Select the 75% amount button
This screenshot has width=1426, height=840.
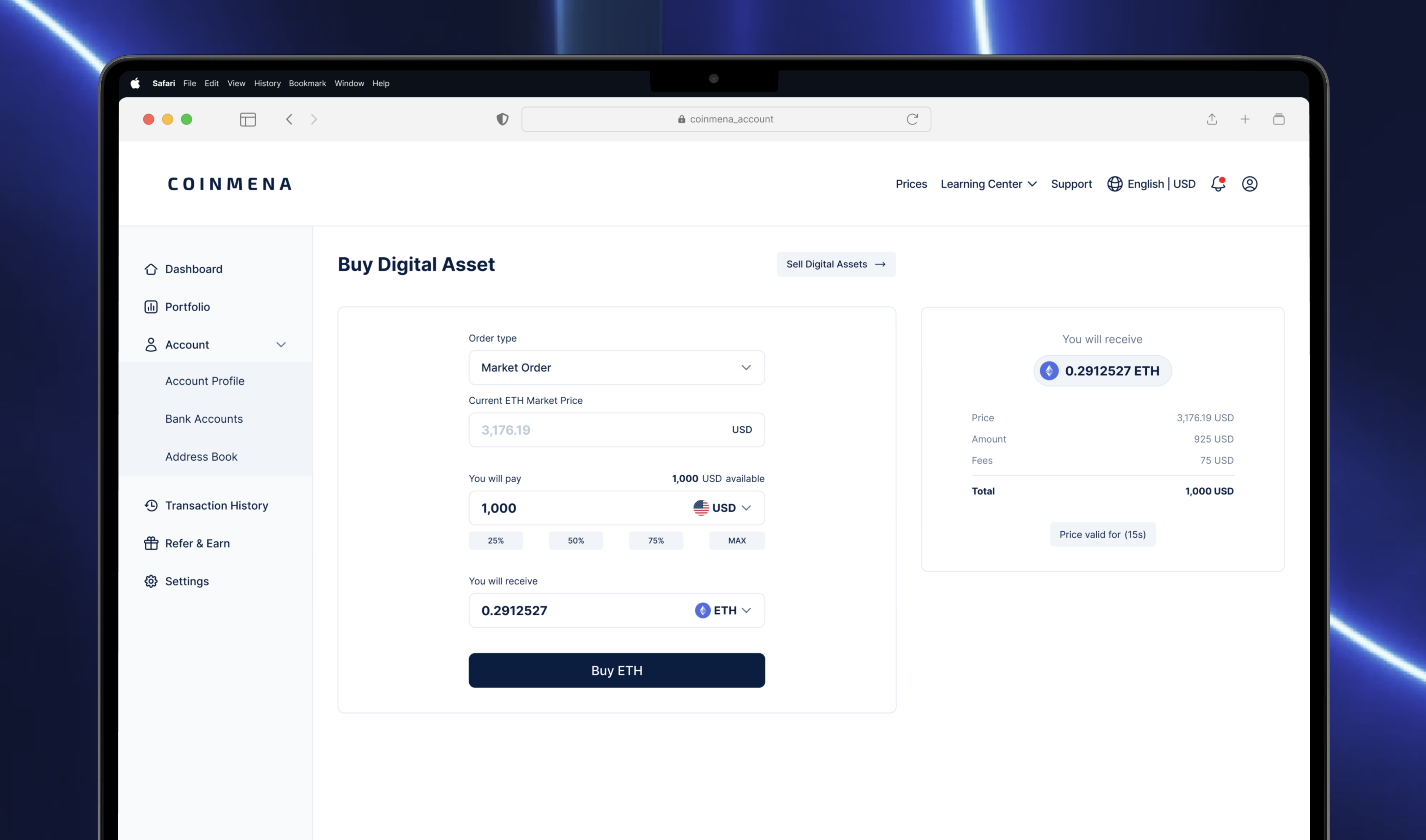point(656,541)
